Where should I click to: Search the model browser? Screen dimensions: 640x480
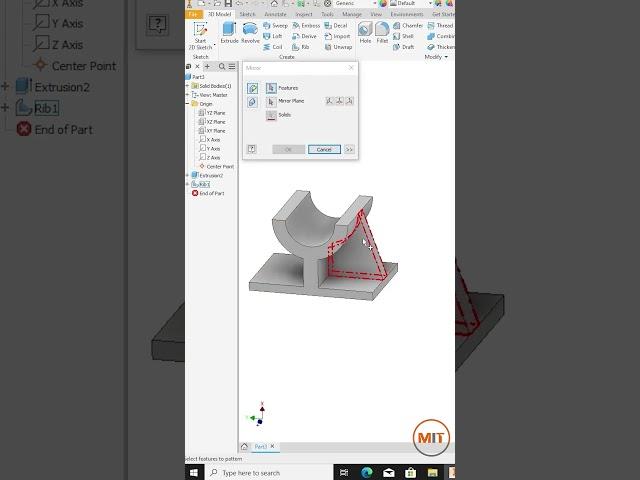pyautogui.click(x=222, y=67)
